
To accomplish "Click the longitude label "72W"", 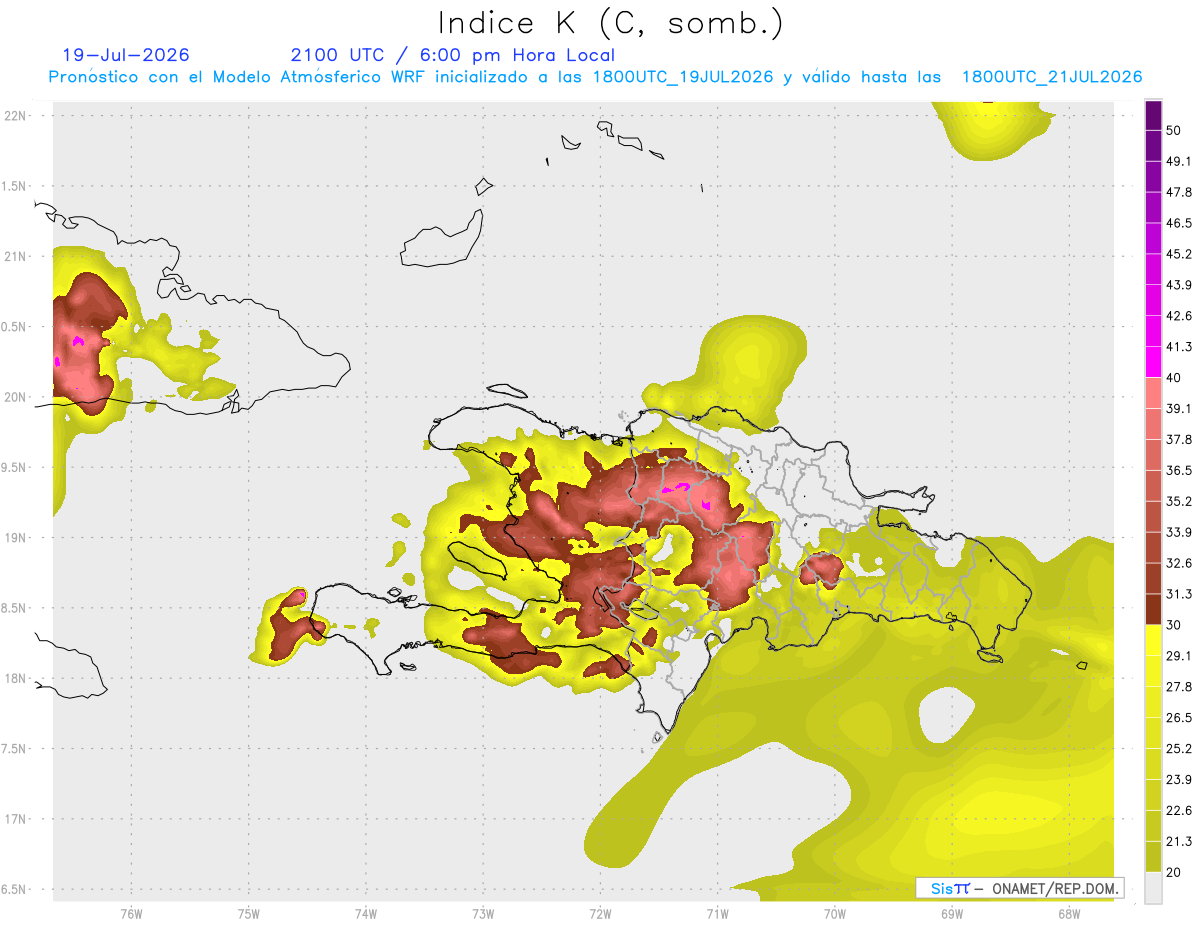I will pyautogui.click(x=600, y=913).
